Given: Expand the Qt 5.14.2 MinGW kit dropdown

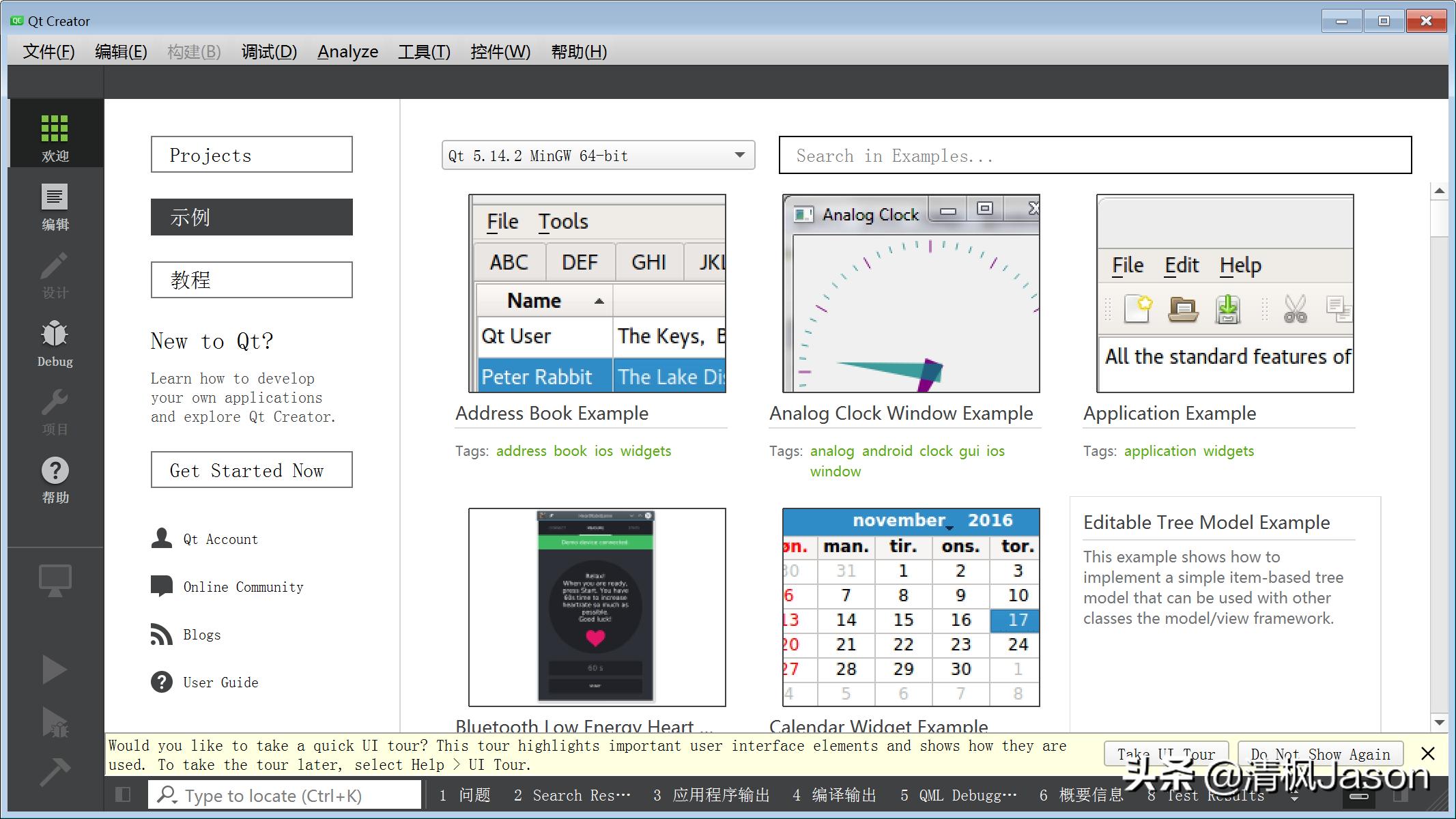Looking at the screenshot, I should pyautogui.click(x=739, y=156).
